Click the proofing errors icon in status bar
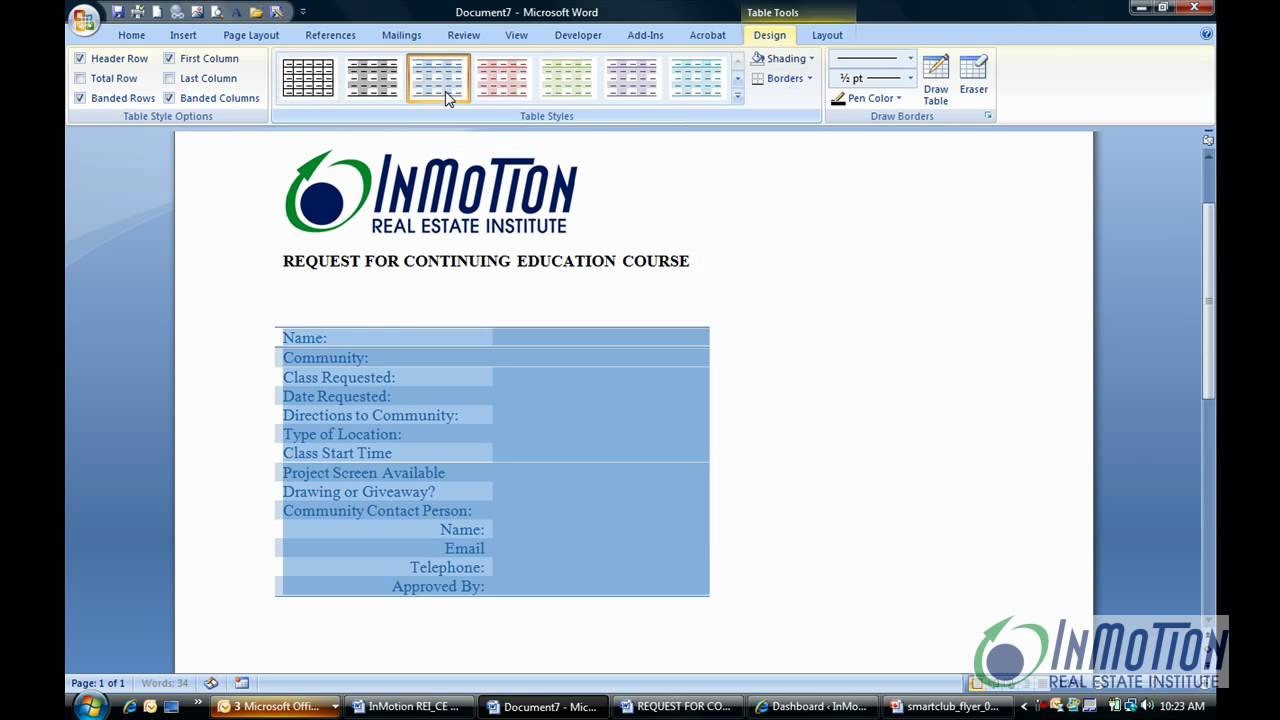This screenshot has width=1280, height=720. 211,683
